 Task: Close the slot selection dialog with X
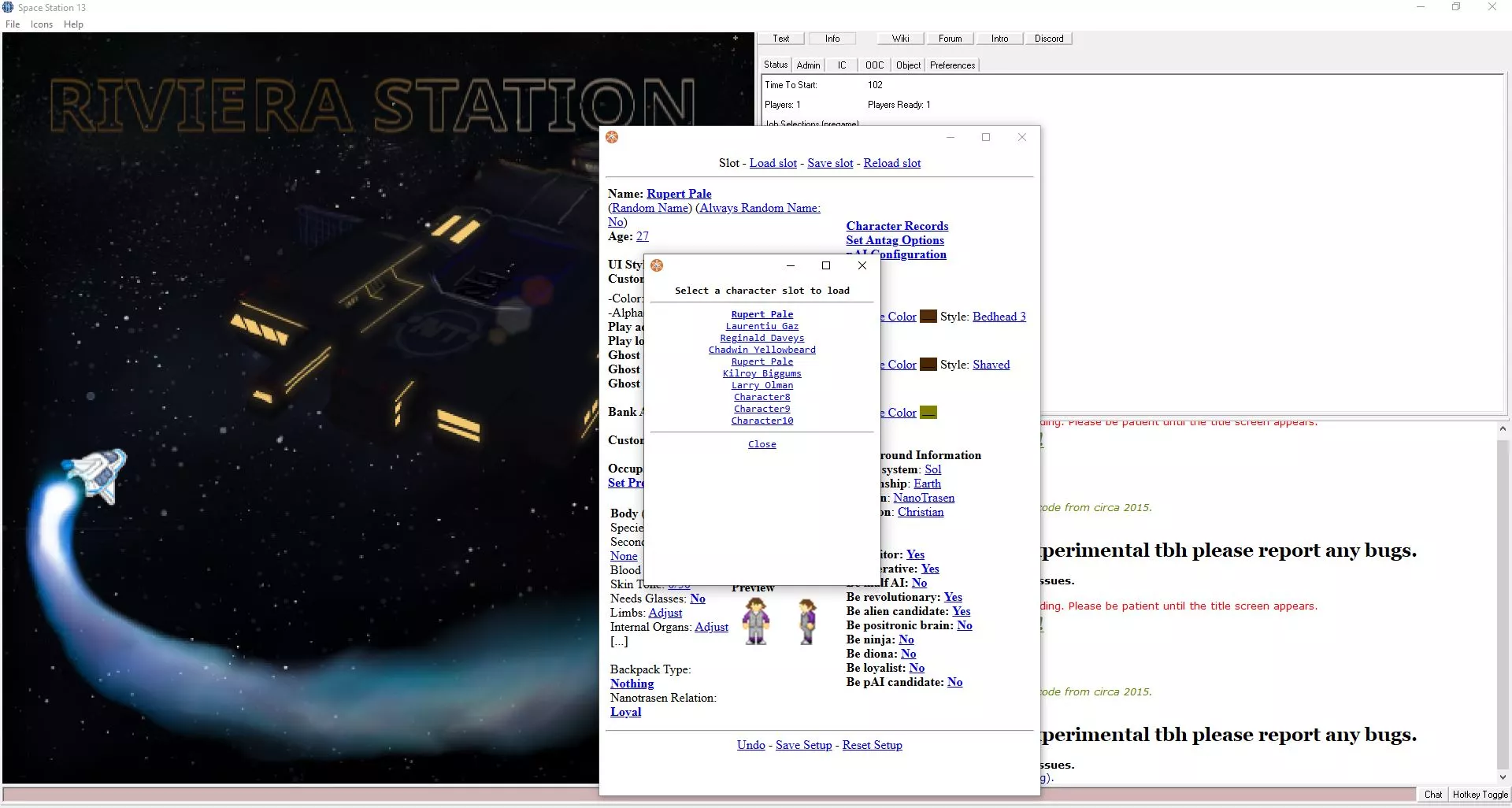(862, 265)
